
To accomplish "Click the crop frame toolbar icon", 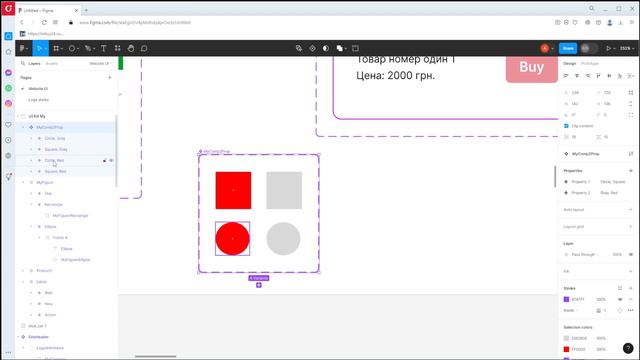I will click(x=356, y=48).
